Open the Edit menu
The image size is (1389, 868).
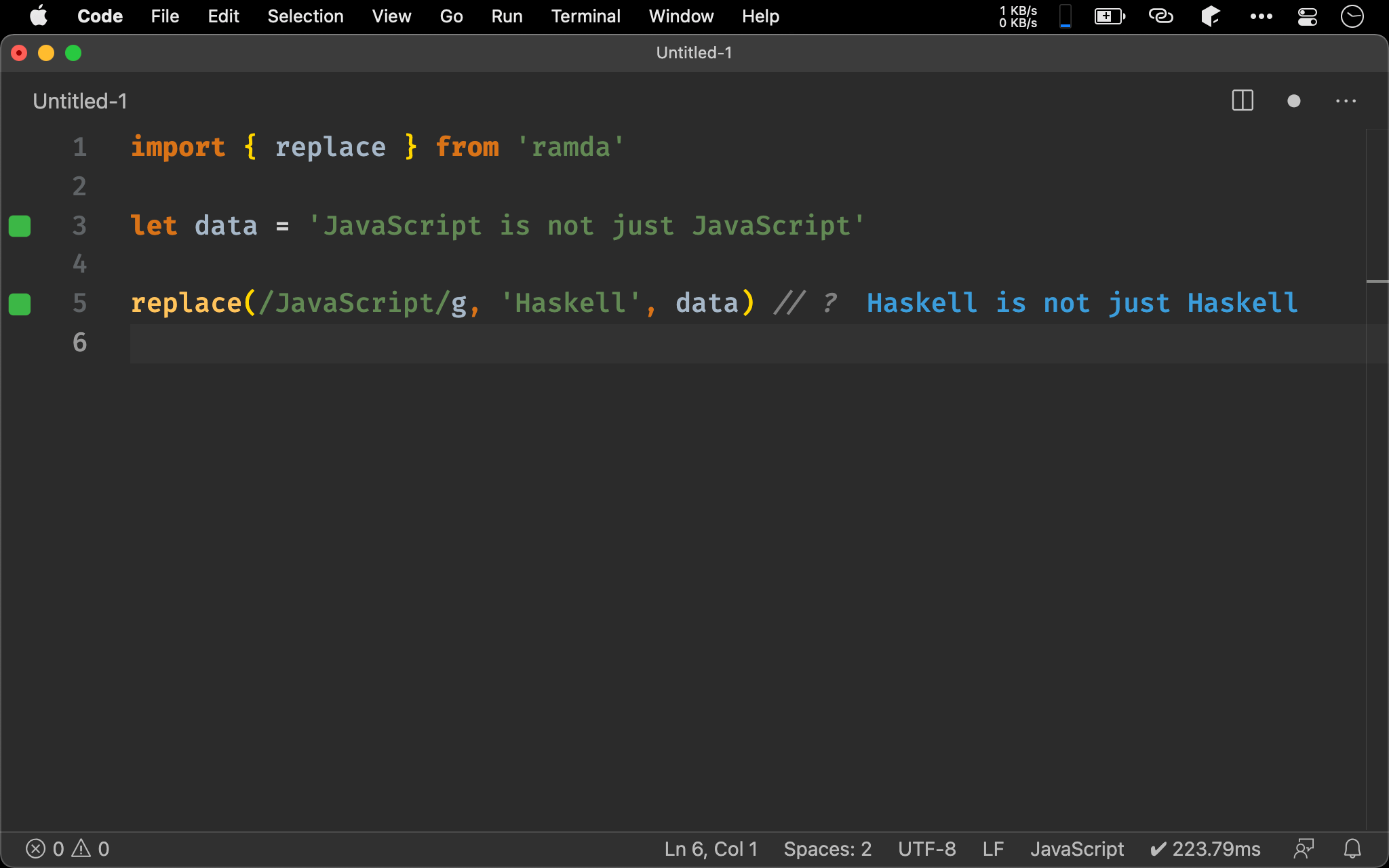click(223, 16)
